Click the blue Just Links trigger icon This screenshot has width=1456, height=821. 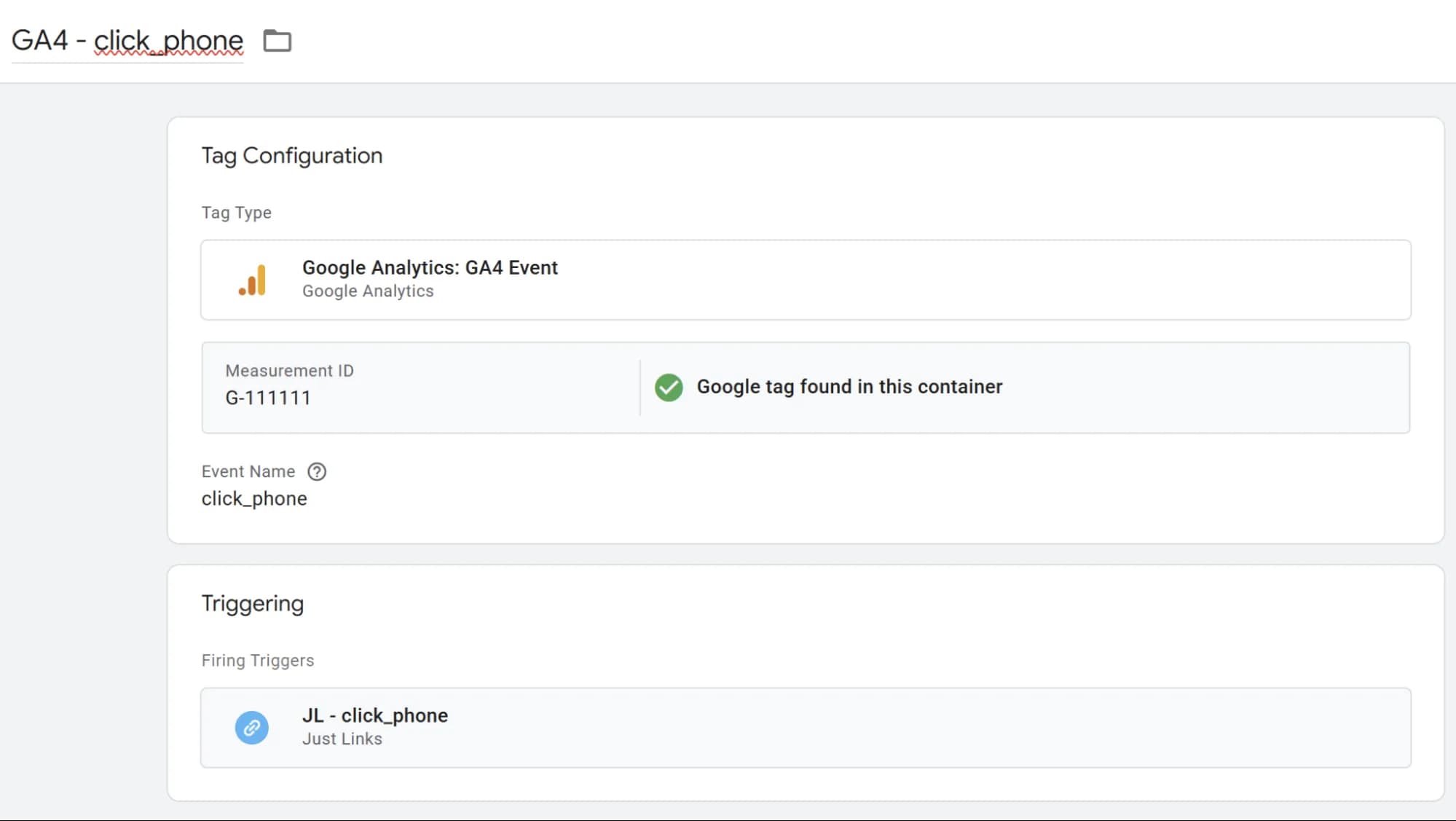click(252, 728)
